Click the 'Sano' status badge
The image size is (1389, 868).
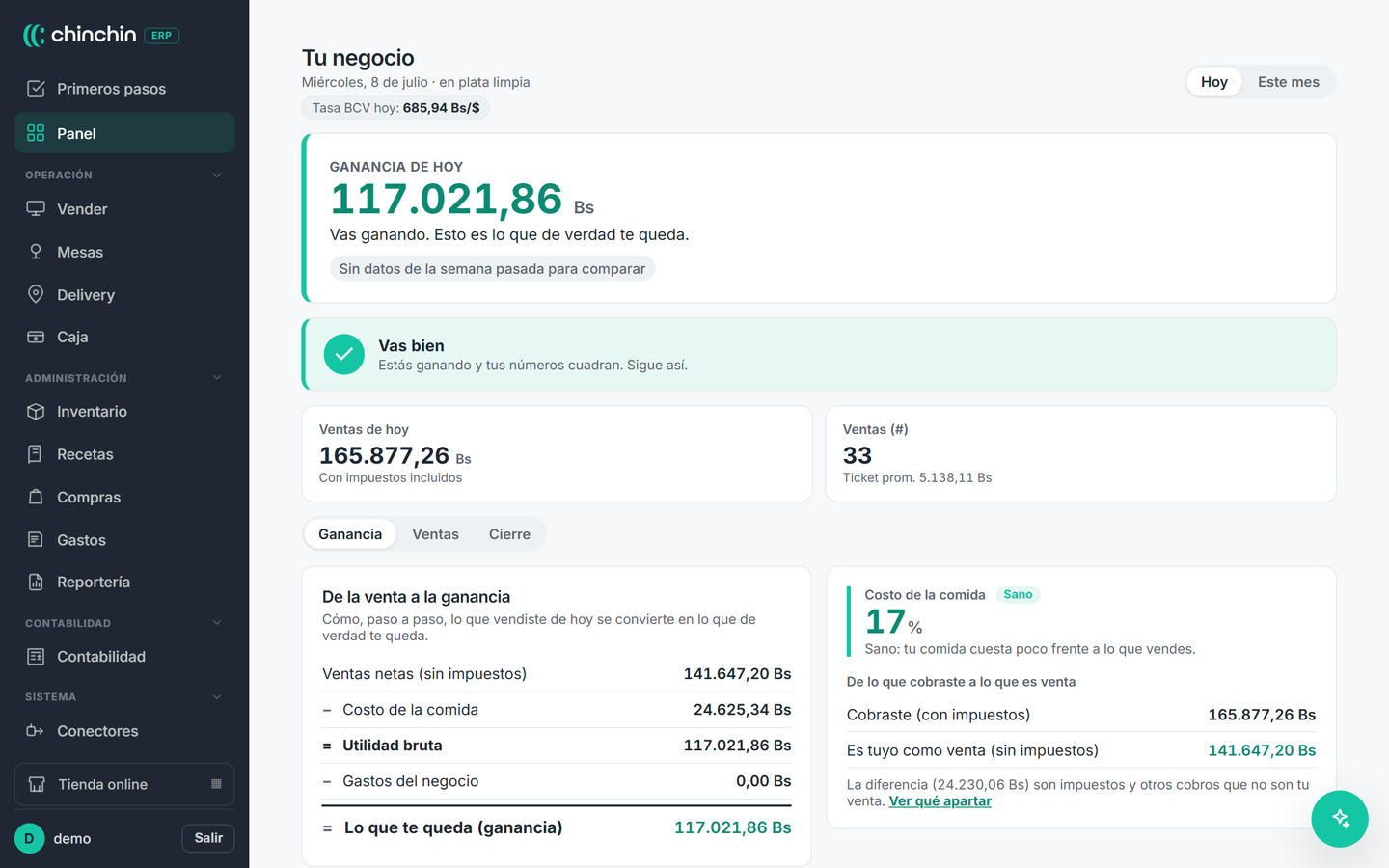tap(1018, 595)
